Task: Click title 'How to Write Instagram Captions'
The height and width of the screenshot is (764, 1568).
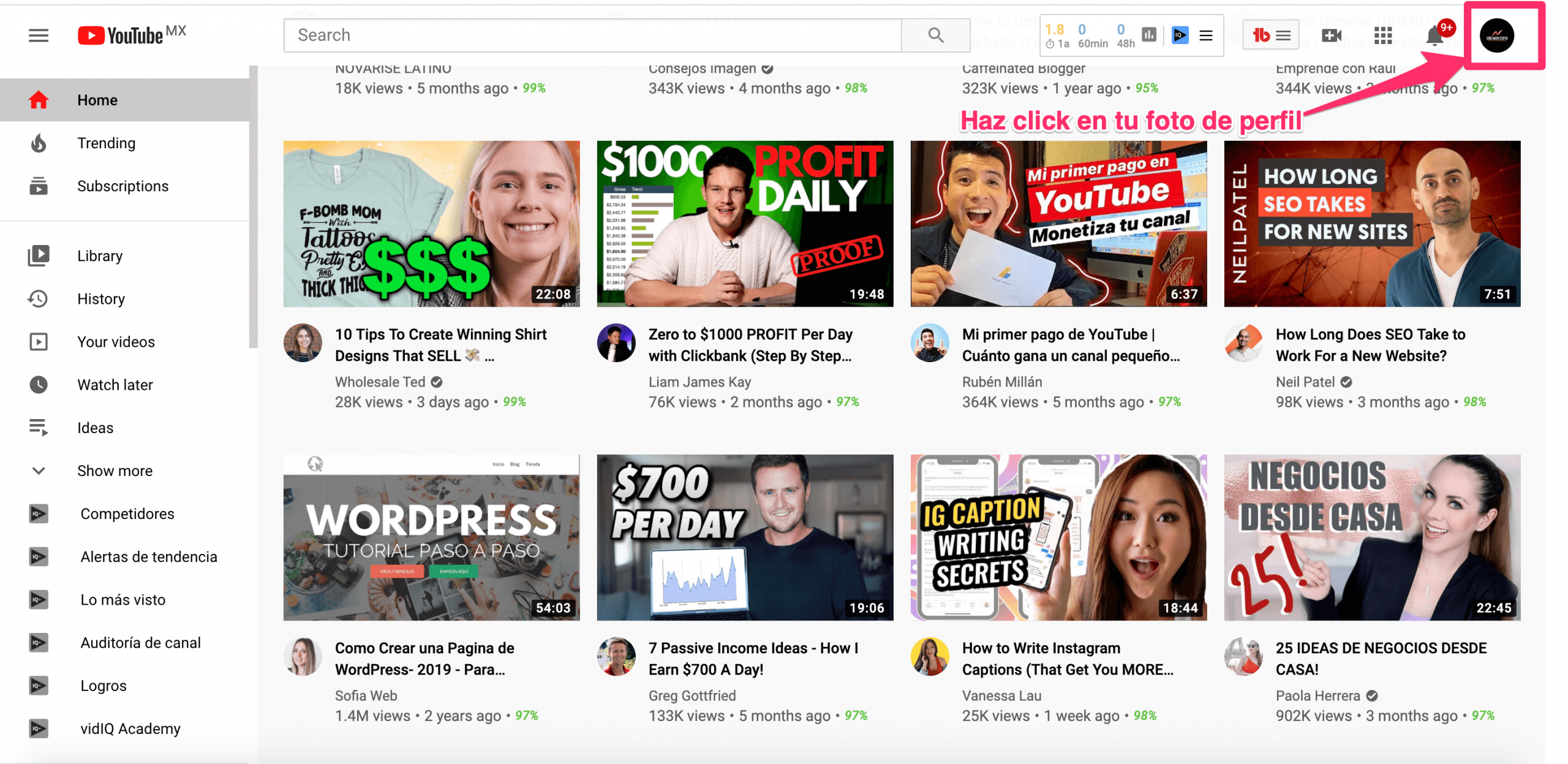Action: click(x=1068, y=659)
